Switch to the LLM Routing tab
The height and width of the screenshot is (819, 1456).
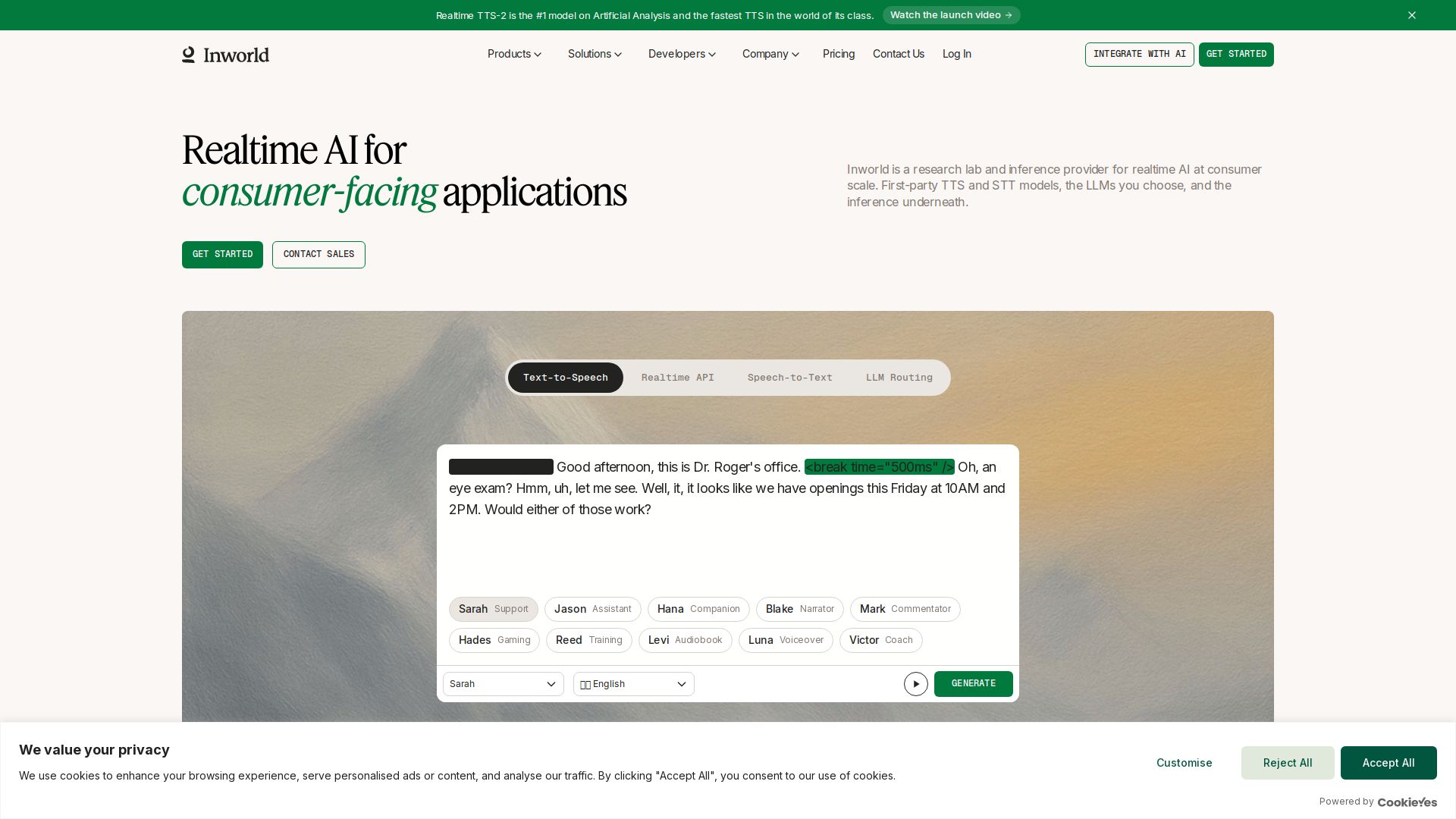[x=899, y=378]
